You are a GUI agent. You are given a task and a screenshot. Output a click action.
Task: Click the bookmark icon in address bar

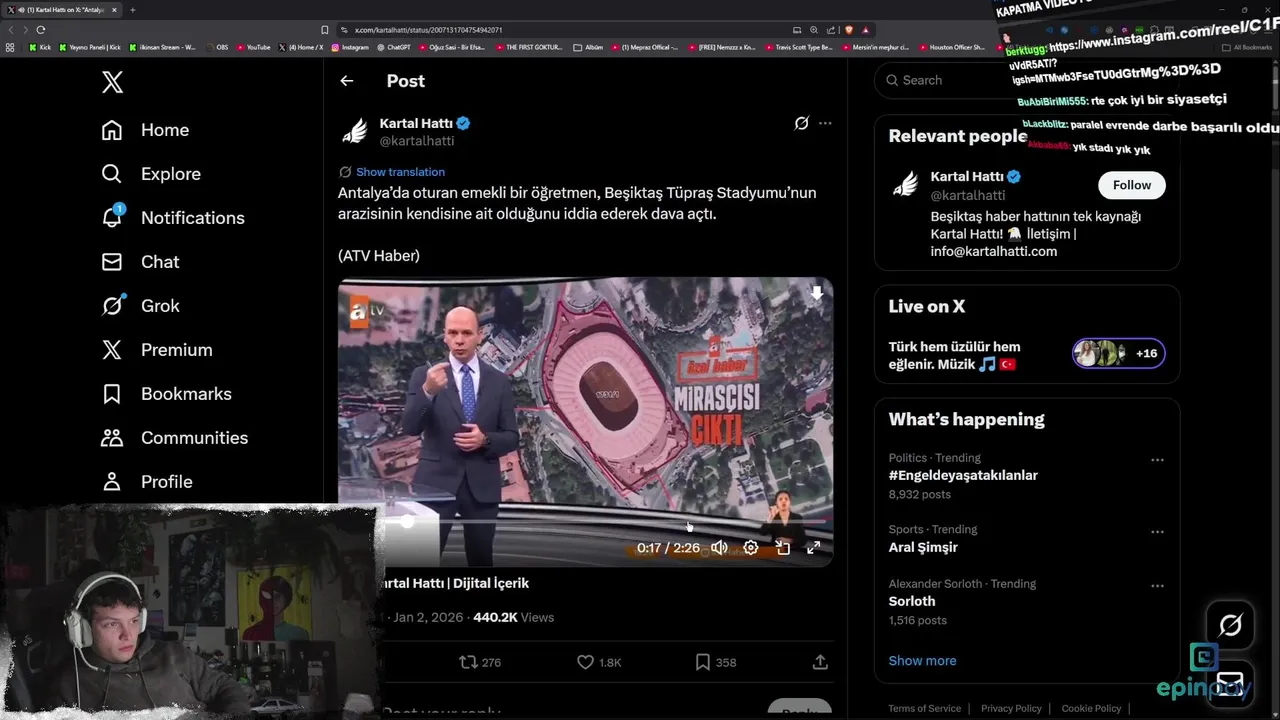324,30
